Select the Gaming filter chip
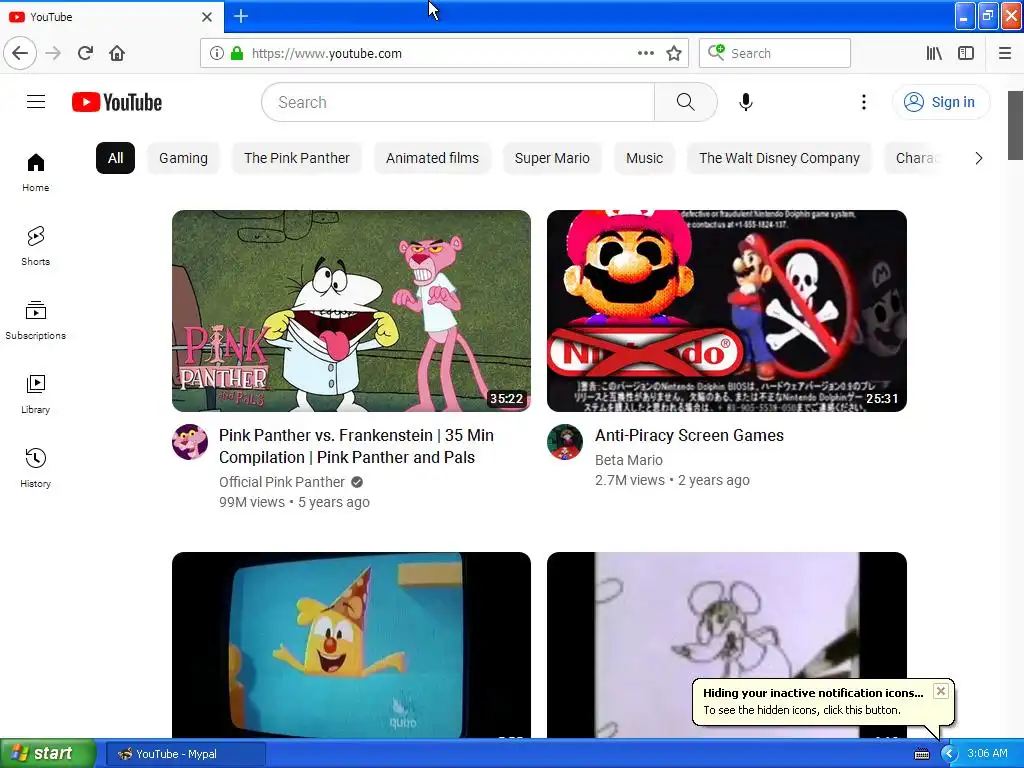The image size is (1024, 768). click(x=184, y=158)
